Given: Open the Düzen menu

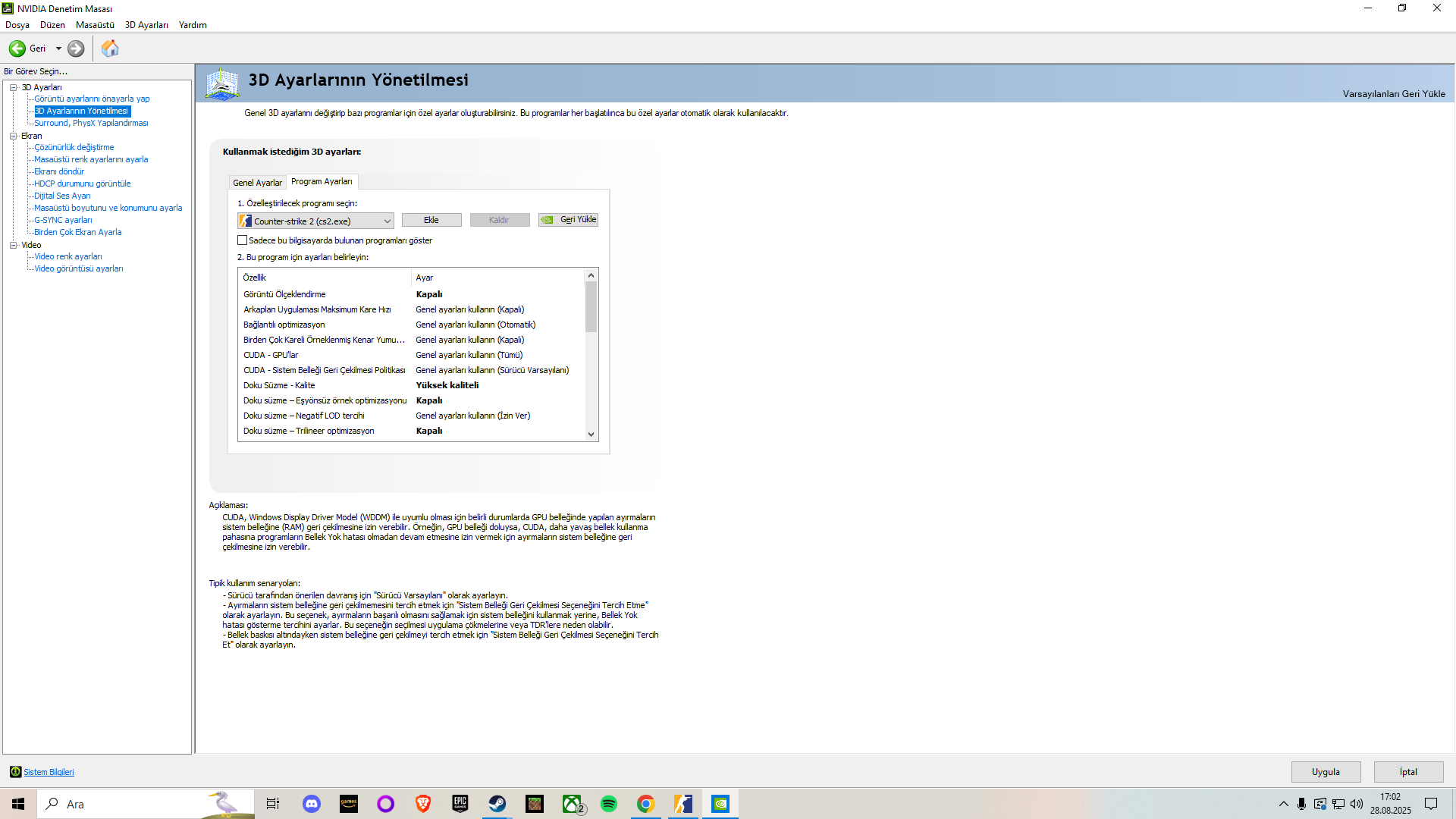Looking at the screenshot, I should [52, 25].
